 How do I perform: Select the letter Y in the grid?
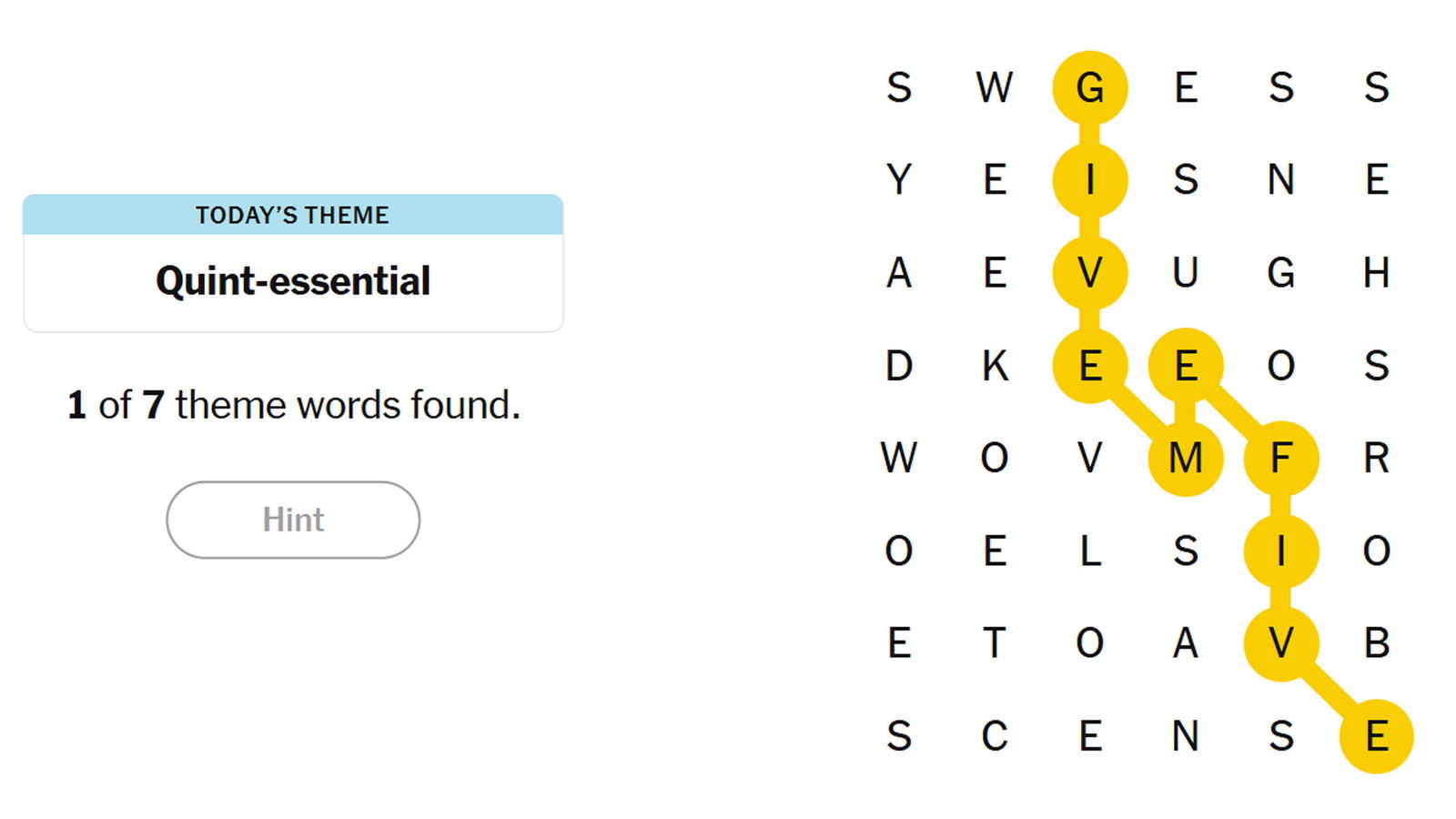coord(899,180)
